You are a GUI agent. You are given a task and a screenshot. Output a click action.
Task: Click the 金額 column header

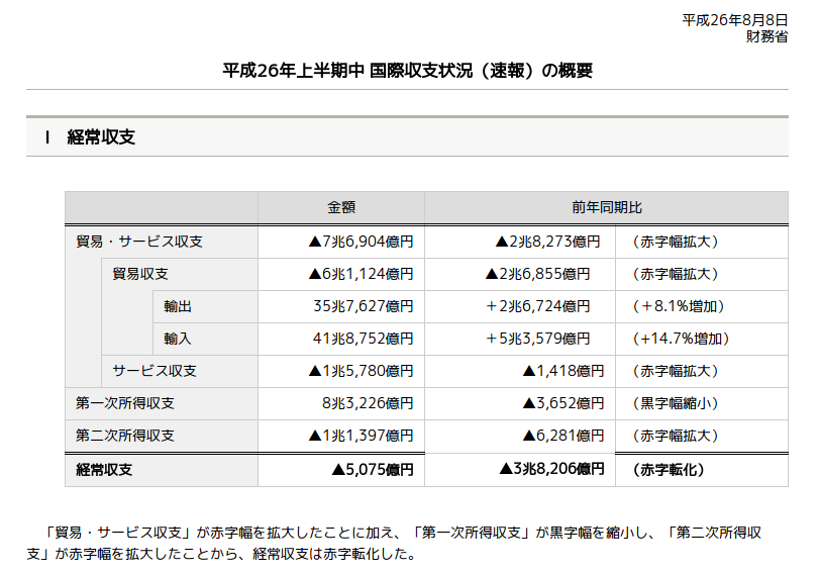click(x=341, y=207)
